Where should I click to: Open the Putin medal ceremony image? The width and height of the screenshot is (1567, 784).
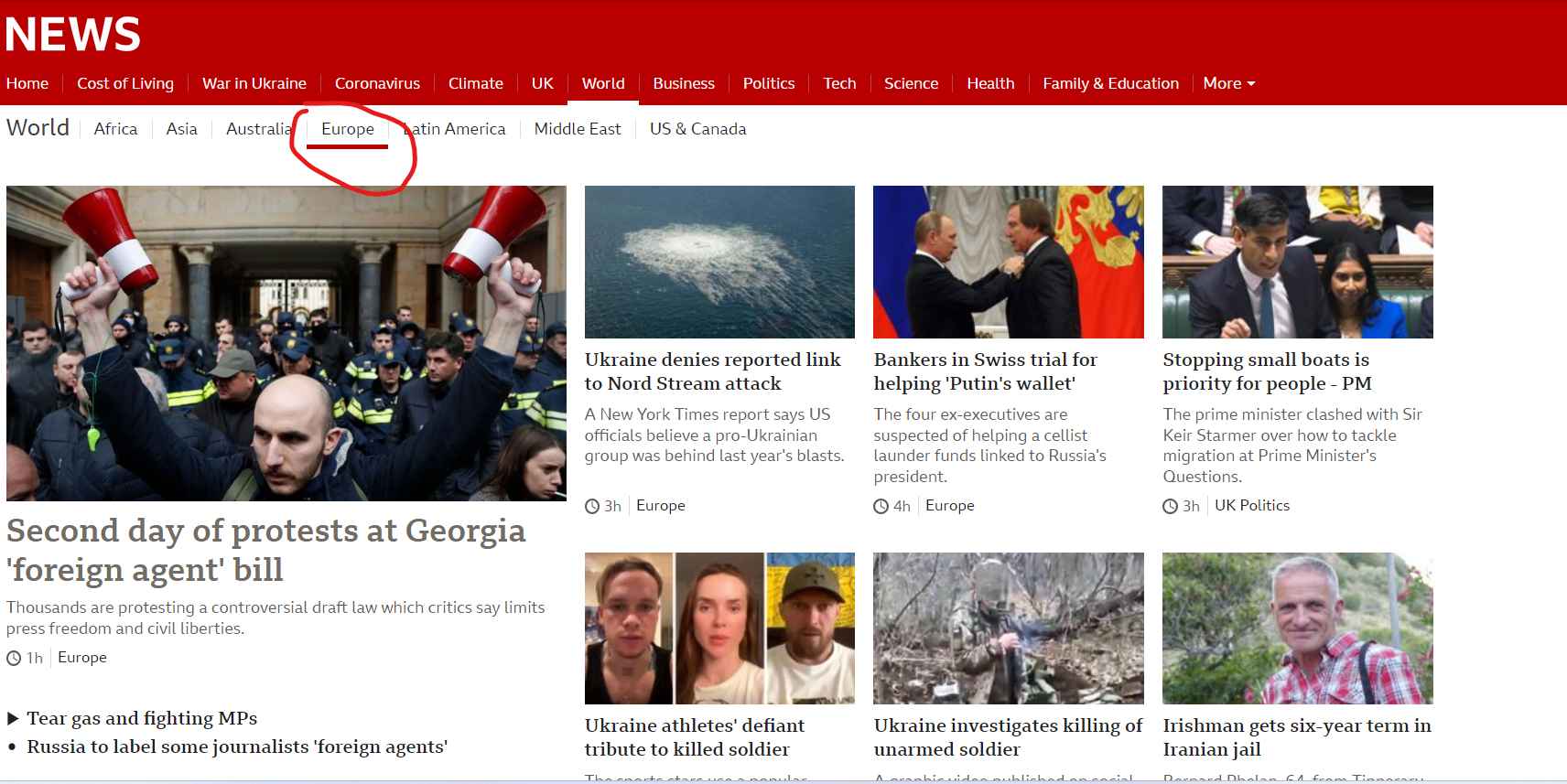pos(1009,262)
